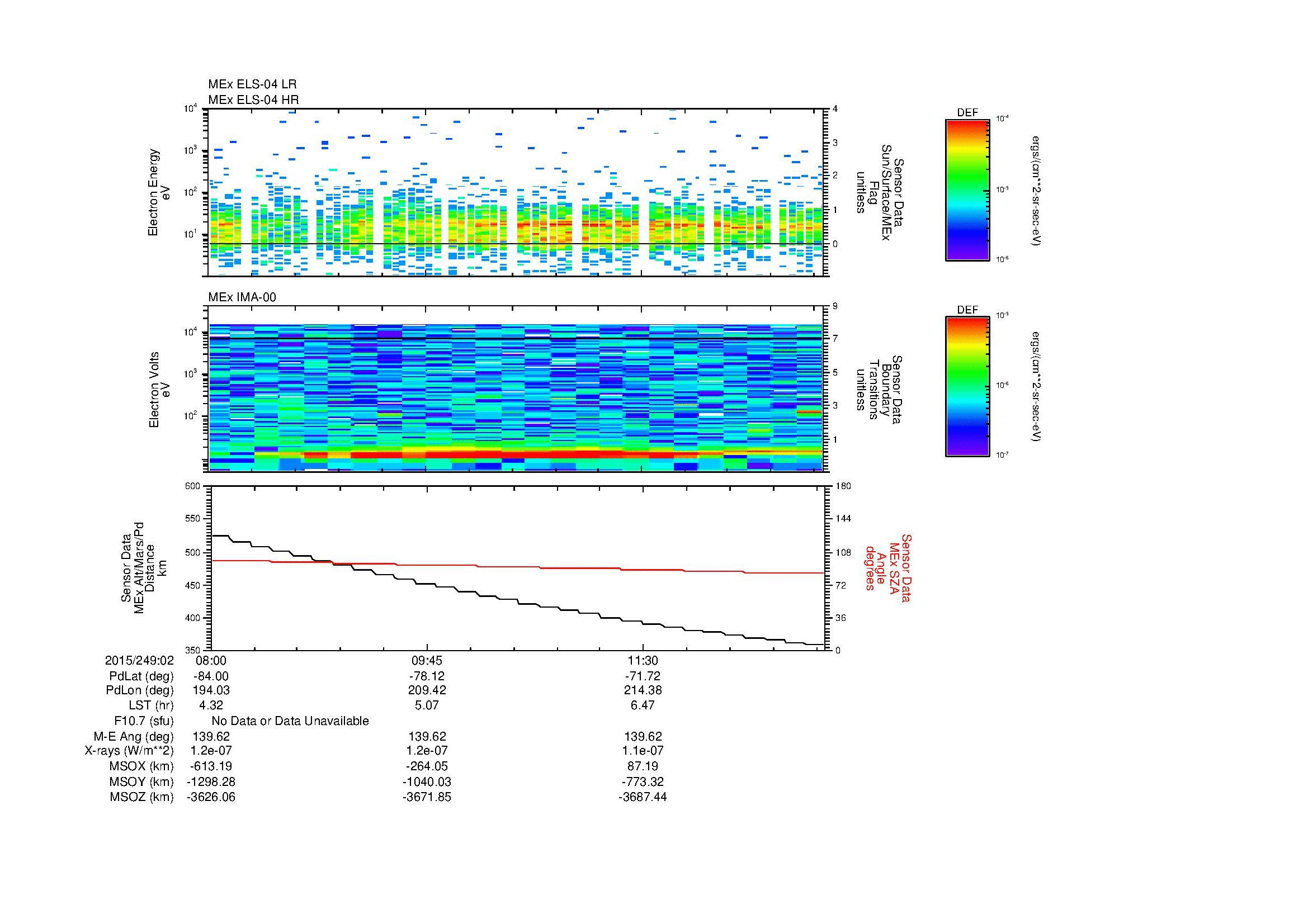
Task: Click the 'MSOZ (km)' row label
Action: pos(141,798)
